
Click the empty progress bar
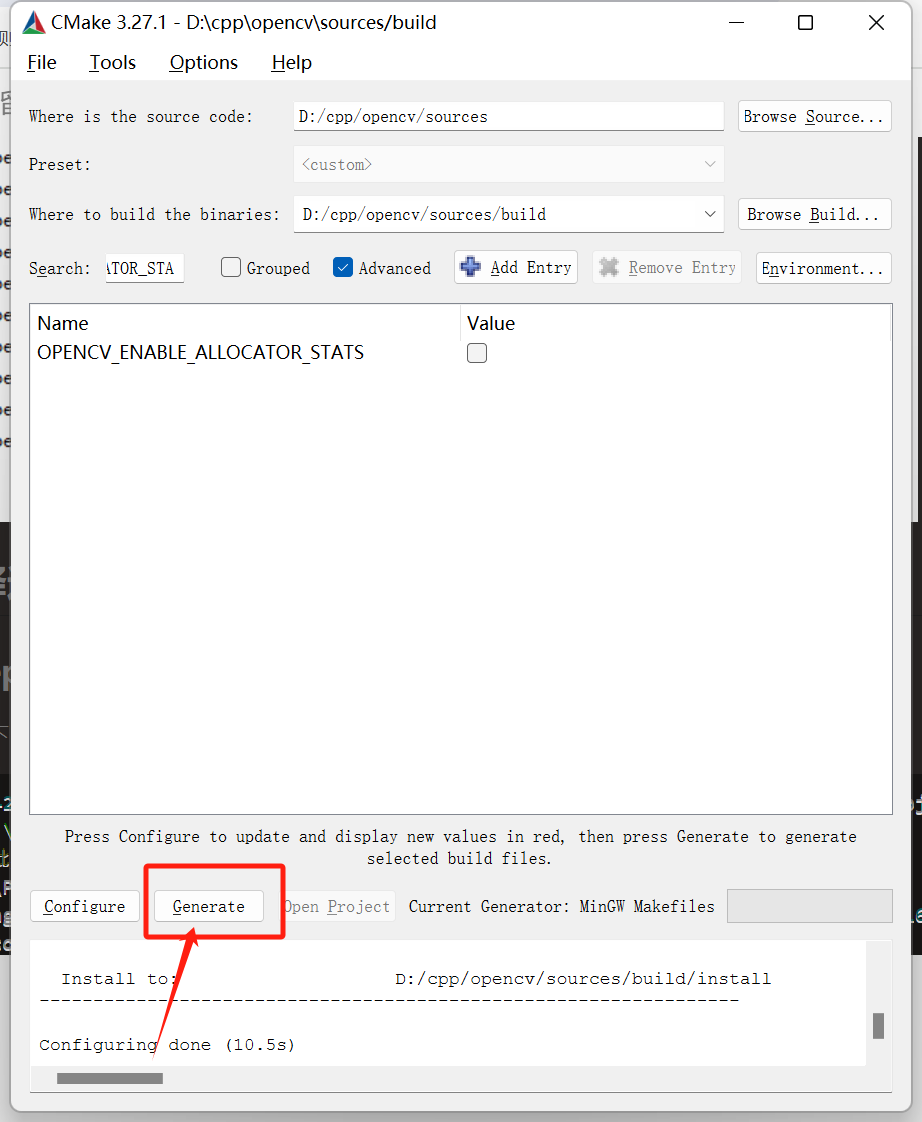click(810, 906)
